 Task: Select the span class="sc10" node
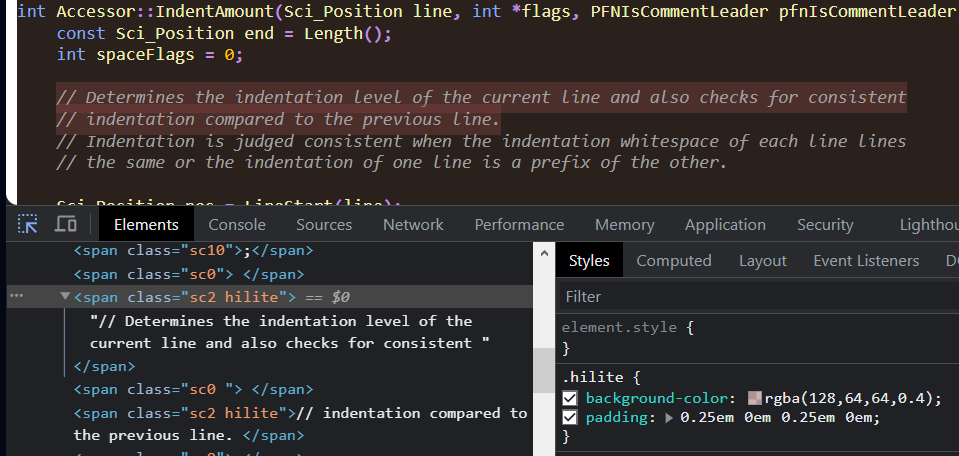coord(193,251)
